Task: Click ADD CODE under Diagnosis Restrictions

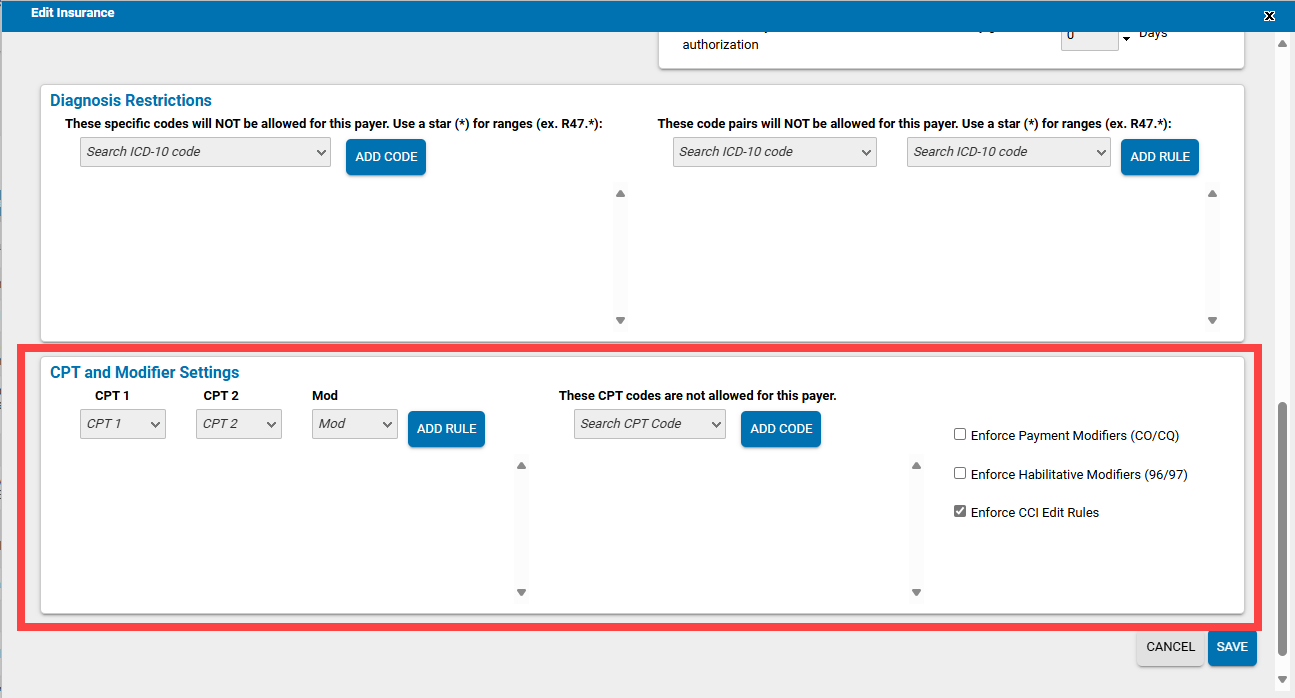Action: (385, 156)
